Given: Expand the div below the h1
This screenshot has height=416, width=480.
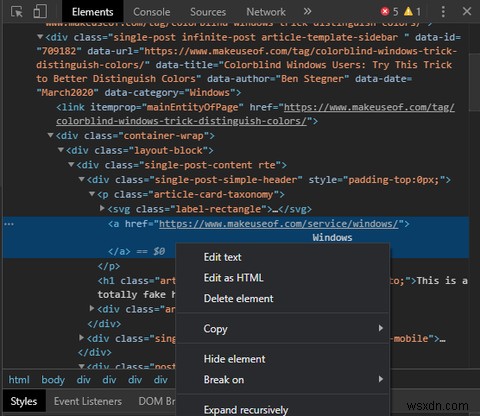Looking at the screenshot, I should (92, 309).
